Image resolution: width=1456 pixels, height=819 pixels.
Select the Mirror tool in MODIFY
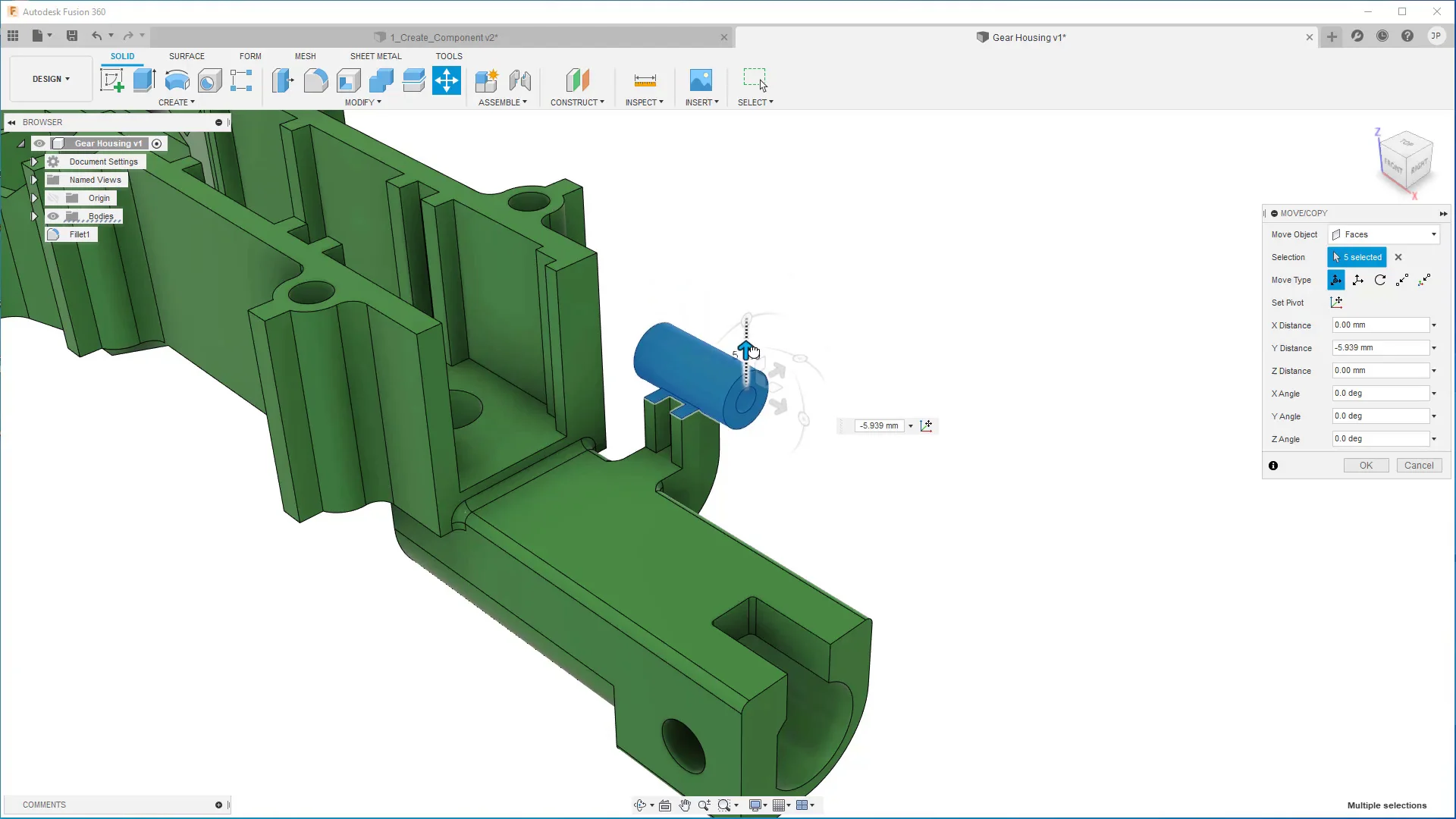pos(363,102)
